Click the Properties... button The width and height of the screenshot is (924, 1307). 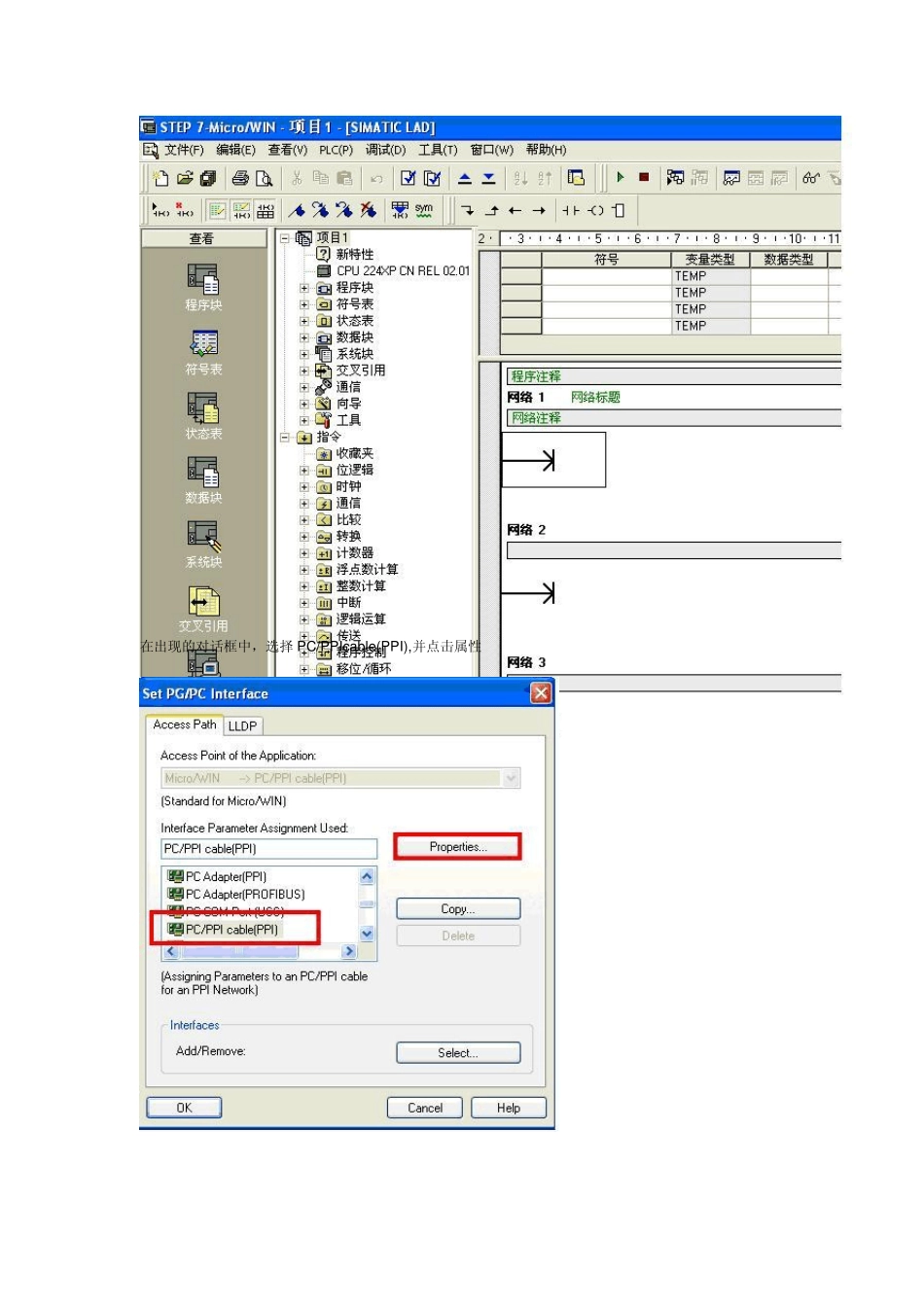pyautogui.click(x=458, y=847)
